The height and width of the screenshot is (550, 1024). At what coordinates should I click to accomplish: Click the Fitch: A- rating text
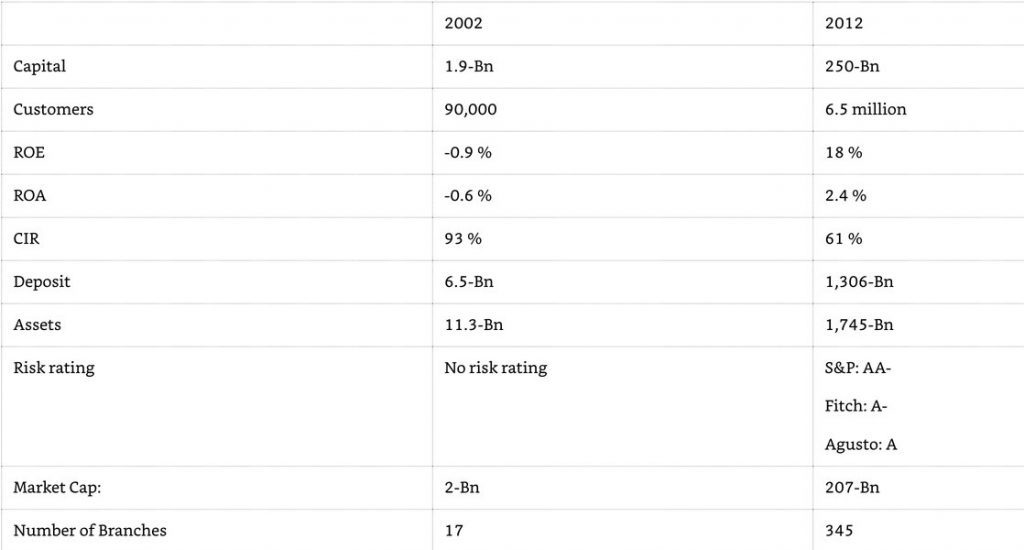(856, 406)
